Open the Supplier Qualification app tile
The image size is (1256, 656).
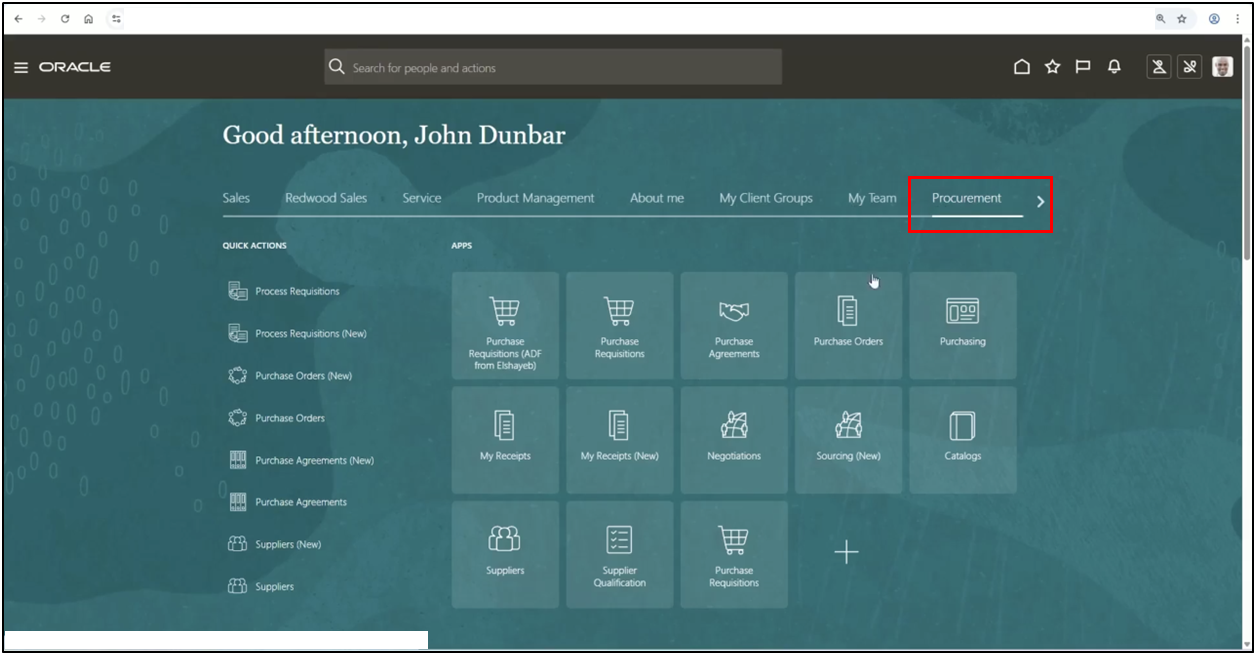(619, 554)
